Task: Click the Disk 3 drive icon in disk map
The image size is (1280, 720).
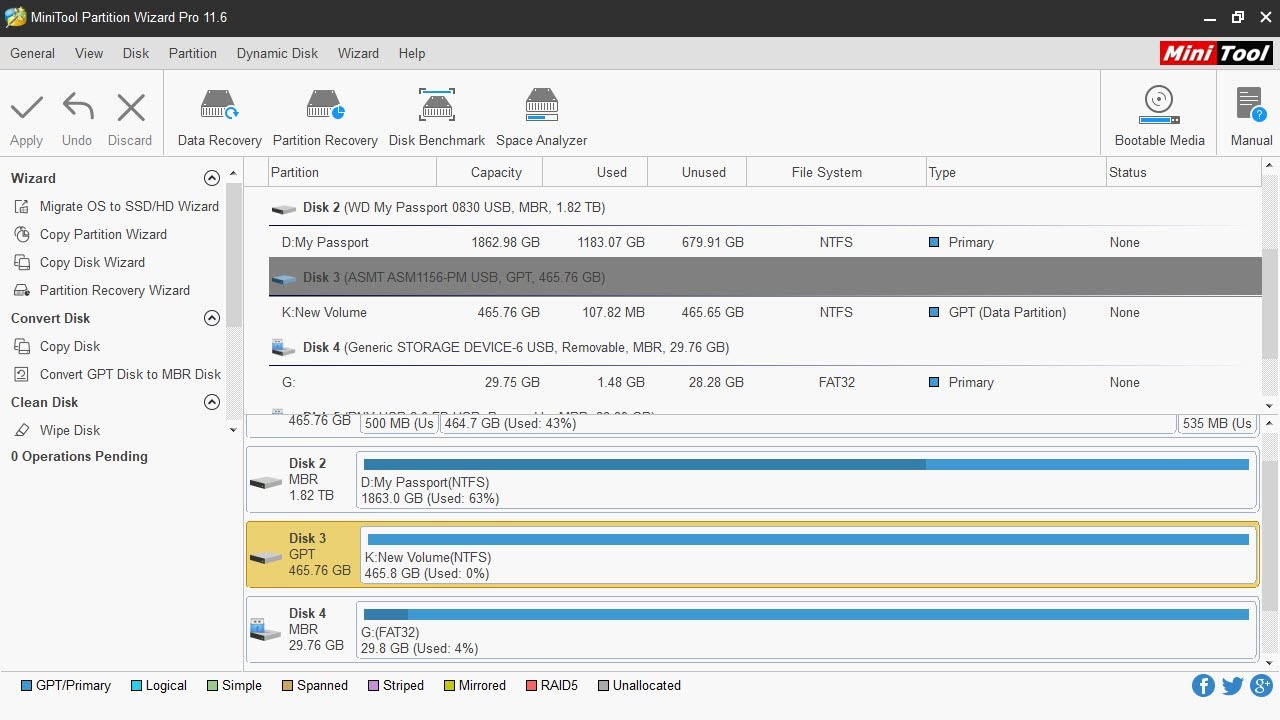Action: (x=266, y=557)
